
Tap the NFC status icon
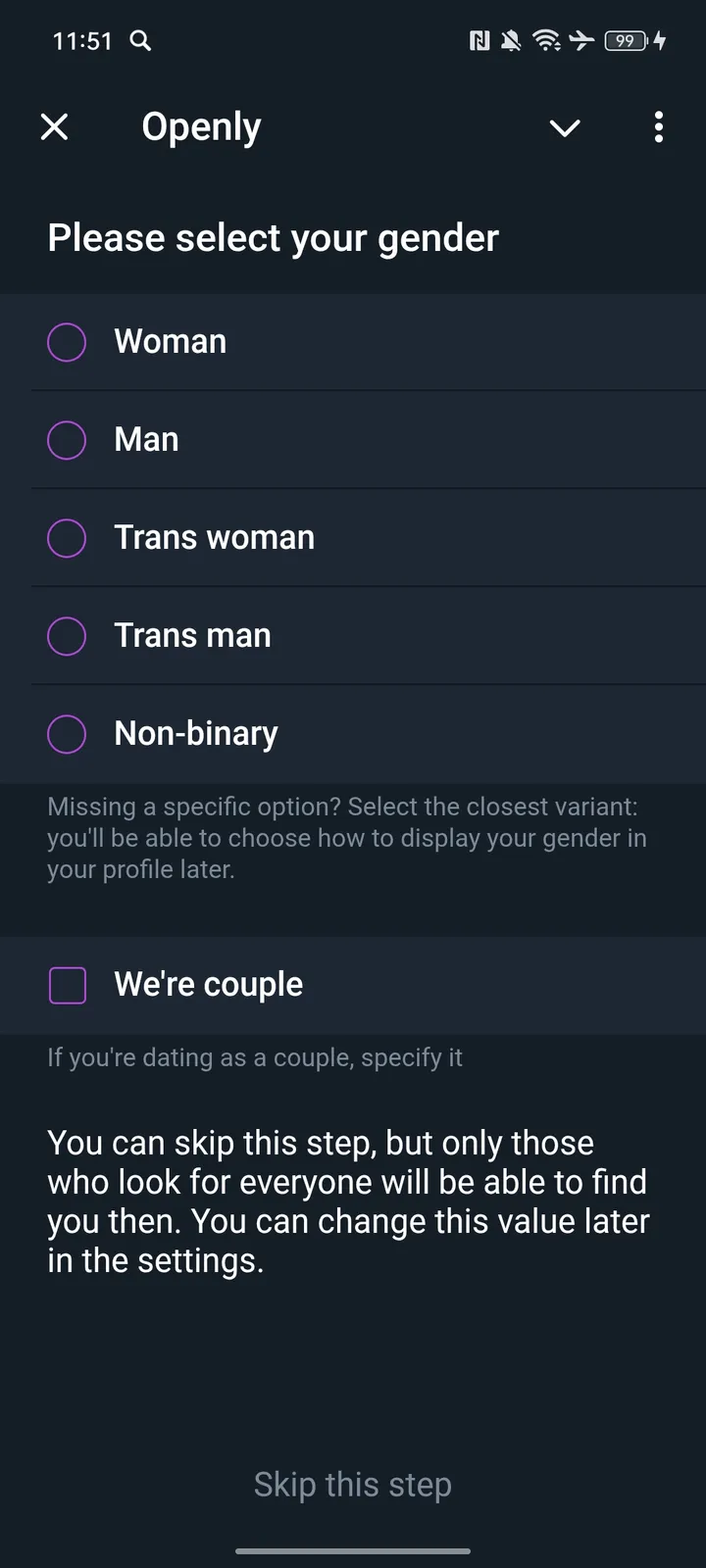click(479, 40)
